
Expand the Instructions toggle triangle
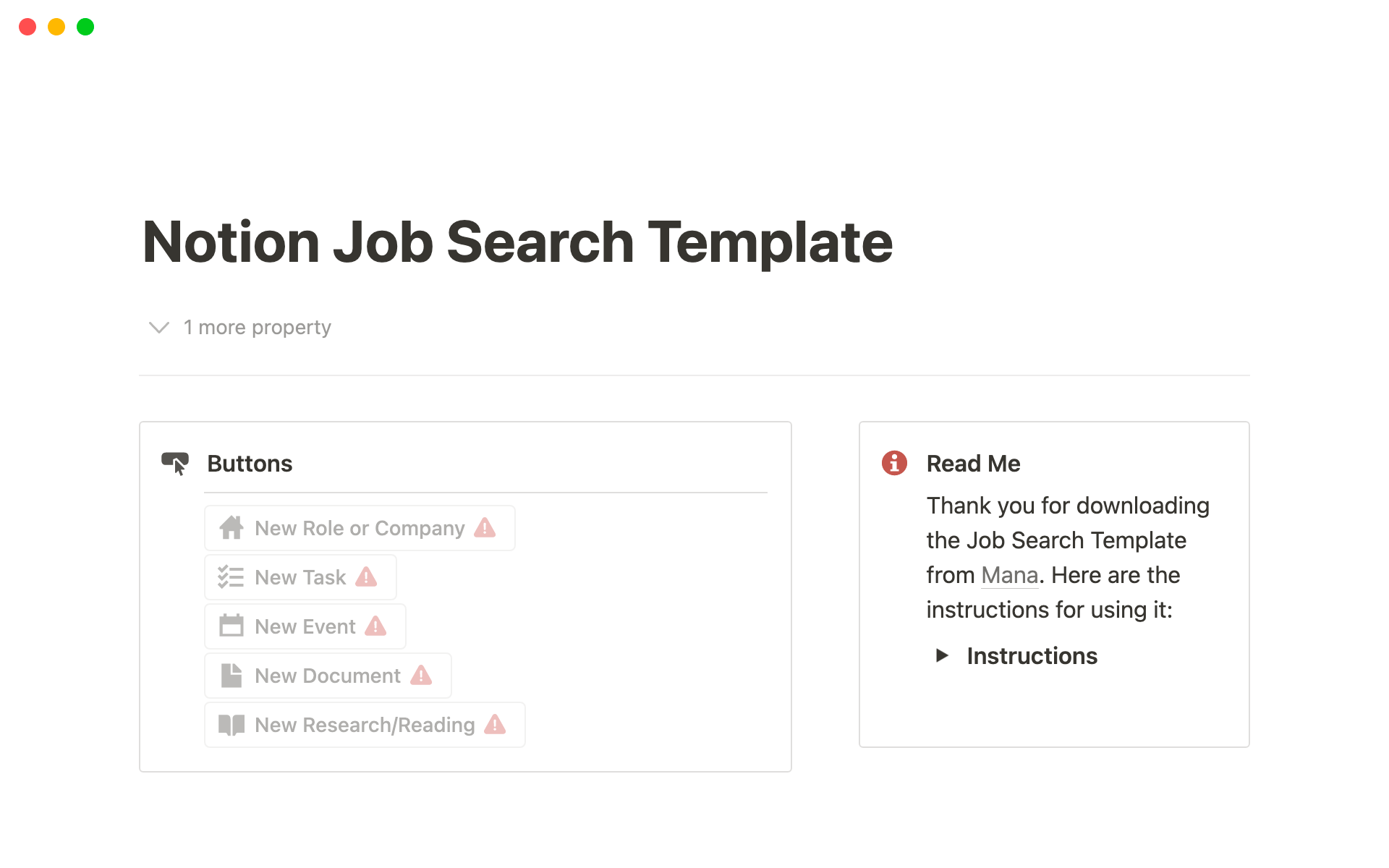tap(942, 655)
